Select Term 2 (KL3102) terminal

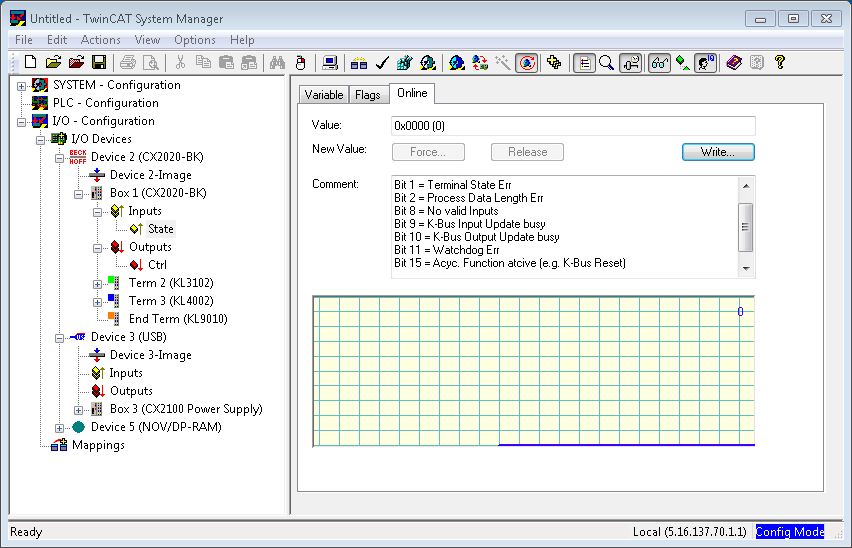171,283
